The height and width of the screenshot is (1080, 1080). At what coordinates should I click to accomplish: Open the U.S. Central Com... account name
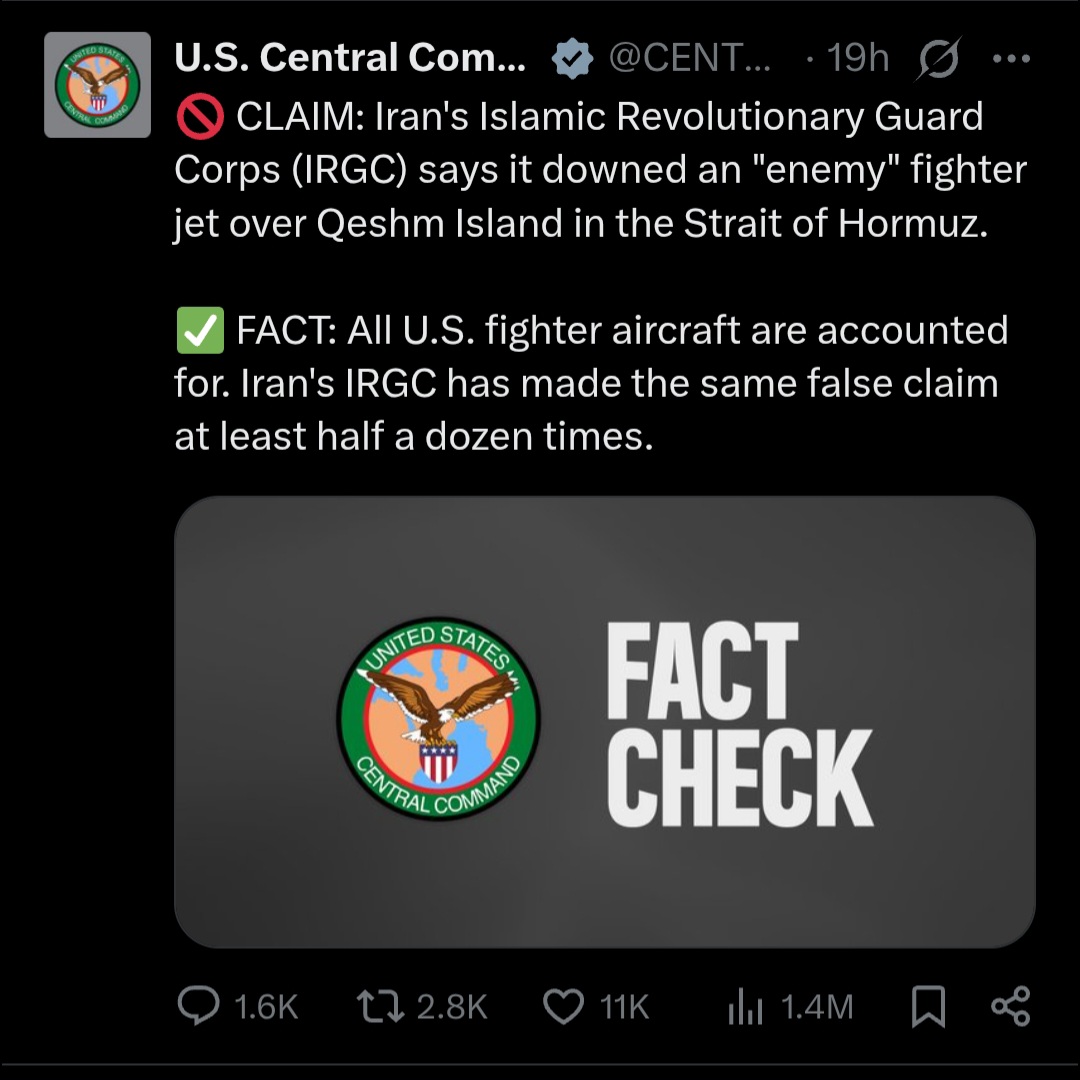pos(349,59)
